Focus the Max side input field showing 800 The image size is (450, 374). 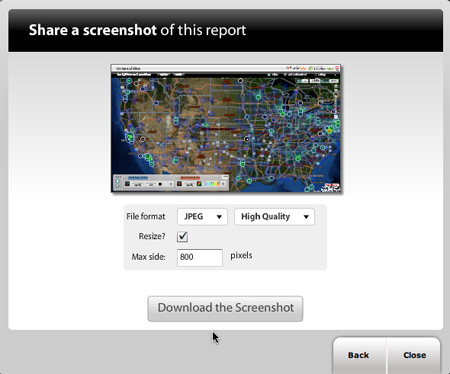coord(200,257)
